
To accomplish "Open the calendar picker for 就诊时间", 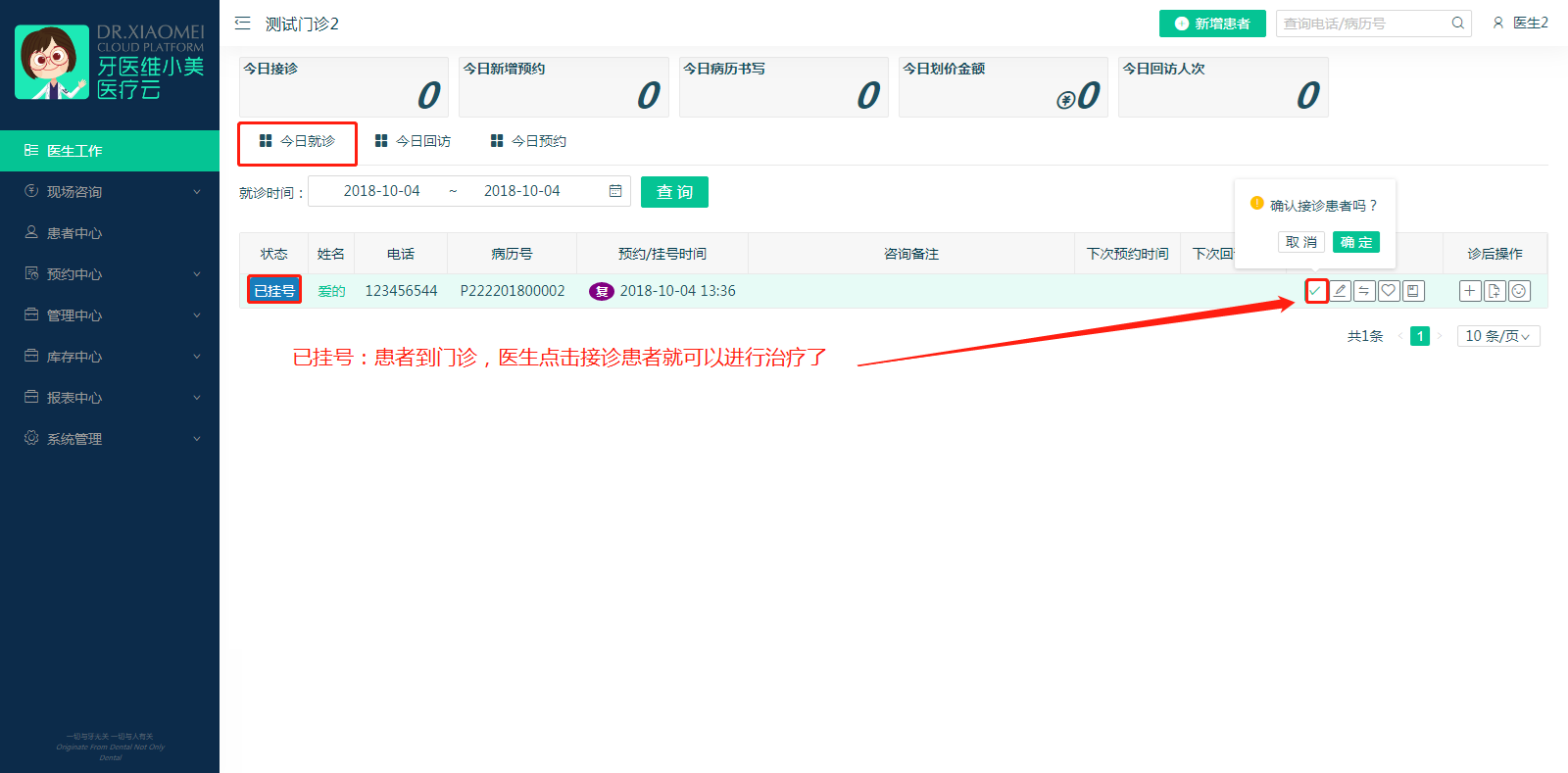I will (x=615, y=191).
